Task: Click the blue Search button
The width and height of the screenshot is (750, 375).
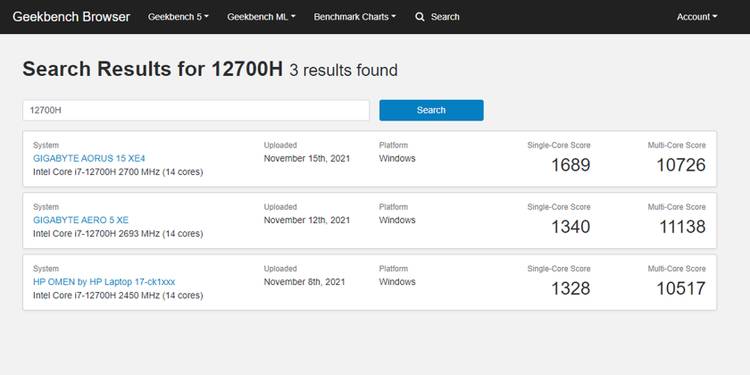Action: (431, 110)
